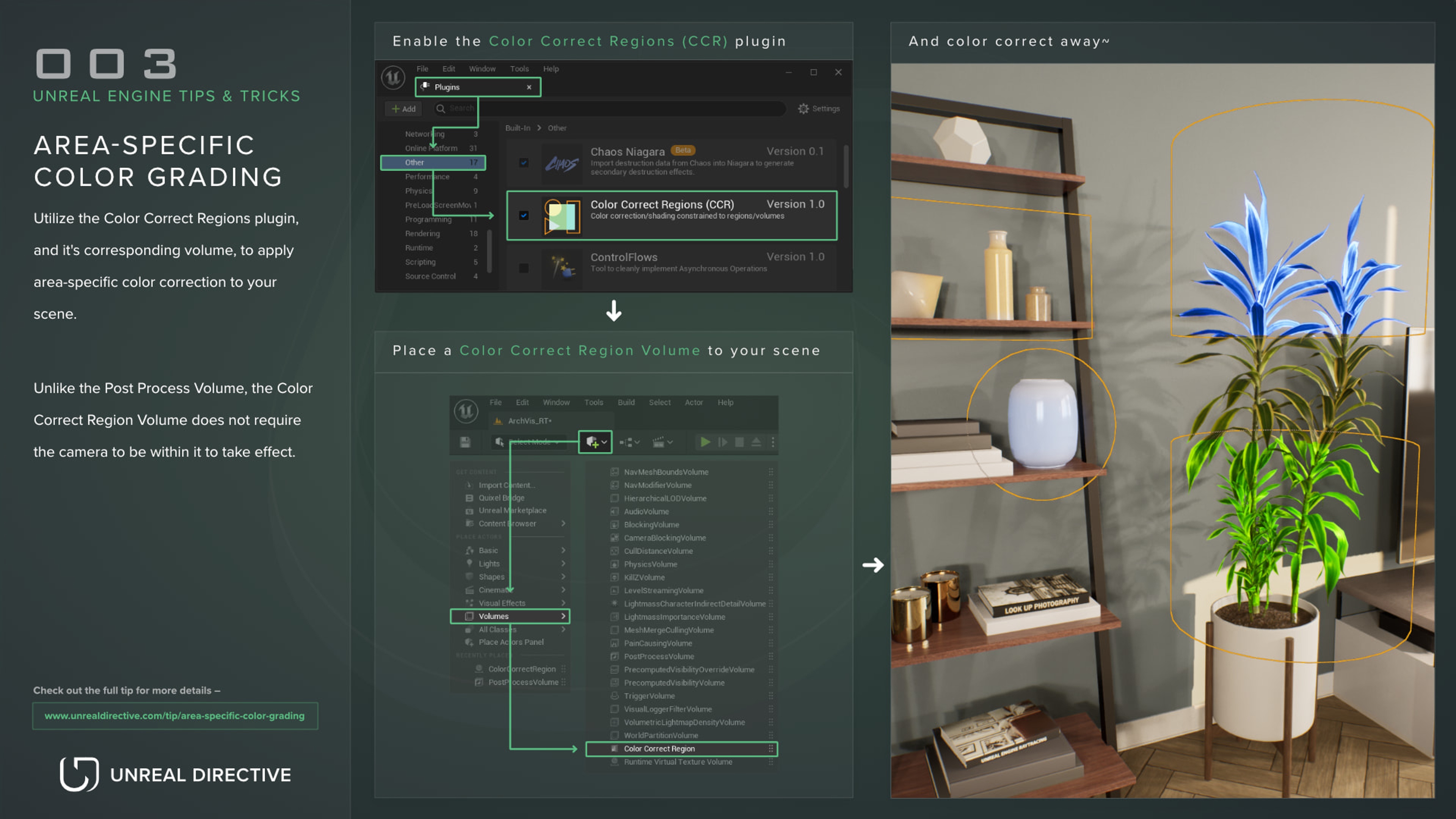
Task: Open the Built-In breadcrumb tab
Action: pyautogui.click(x=518, y=128)
